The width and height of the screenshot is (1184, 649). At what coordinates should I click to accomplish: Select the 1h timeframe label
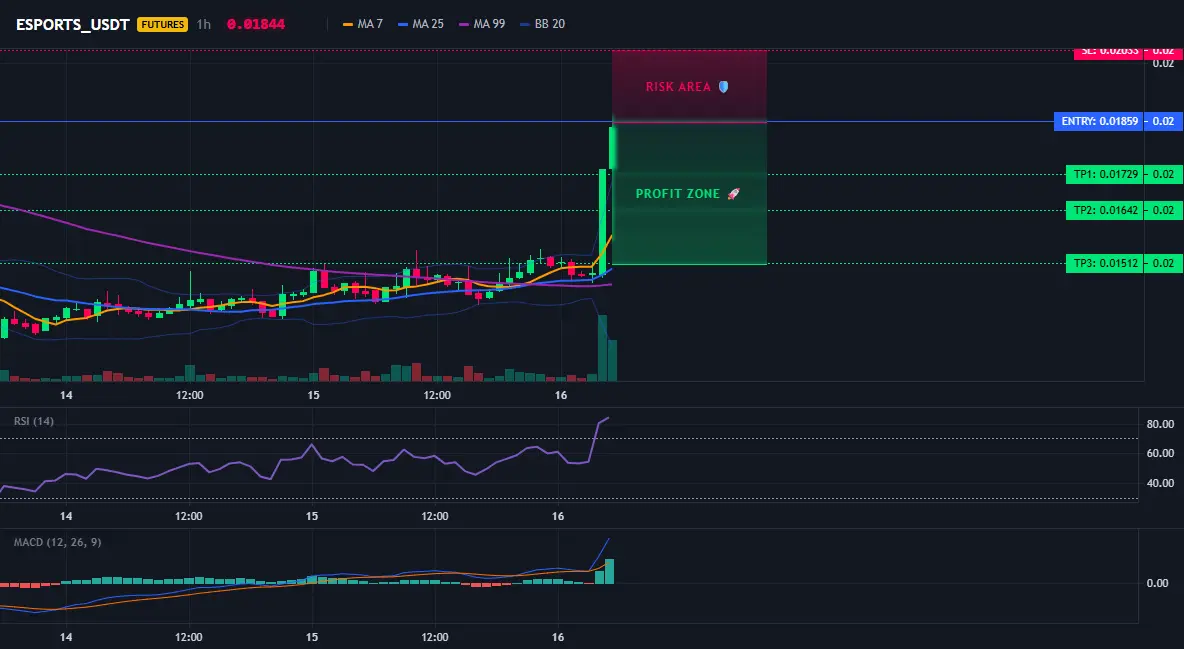tap(204, 24)
